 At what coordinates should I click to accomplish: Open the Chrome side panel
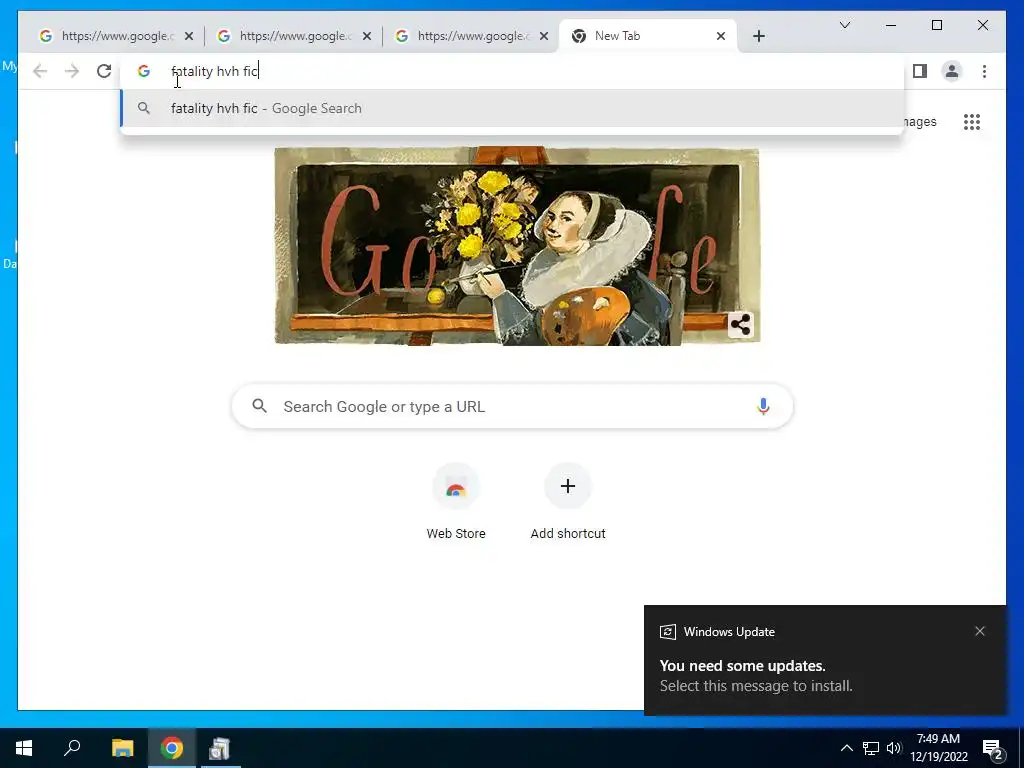click(920, 71)
